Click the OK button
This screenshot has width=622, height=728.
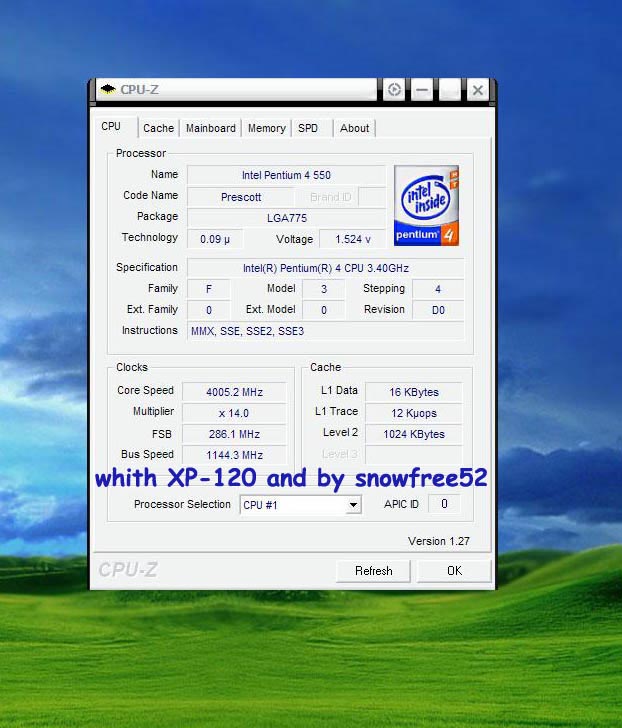[x=454, y=571]
